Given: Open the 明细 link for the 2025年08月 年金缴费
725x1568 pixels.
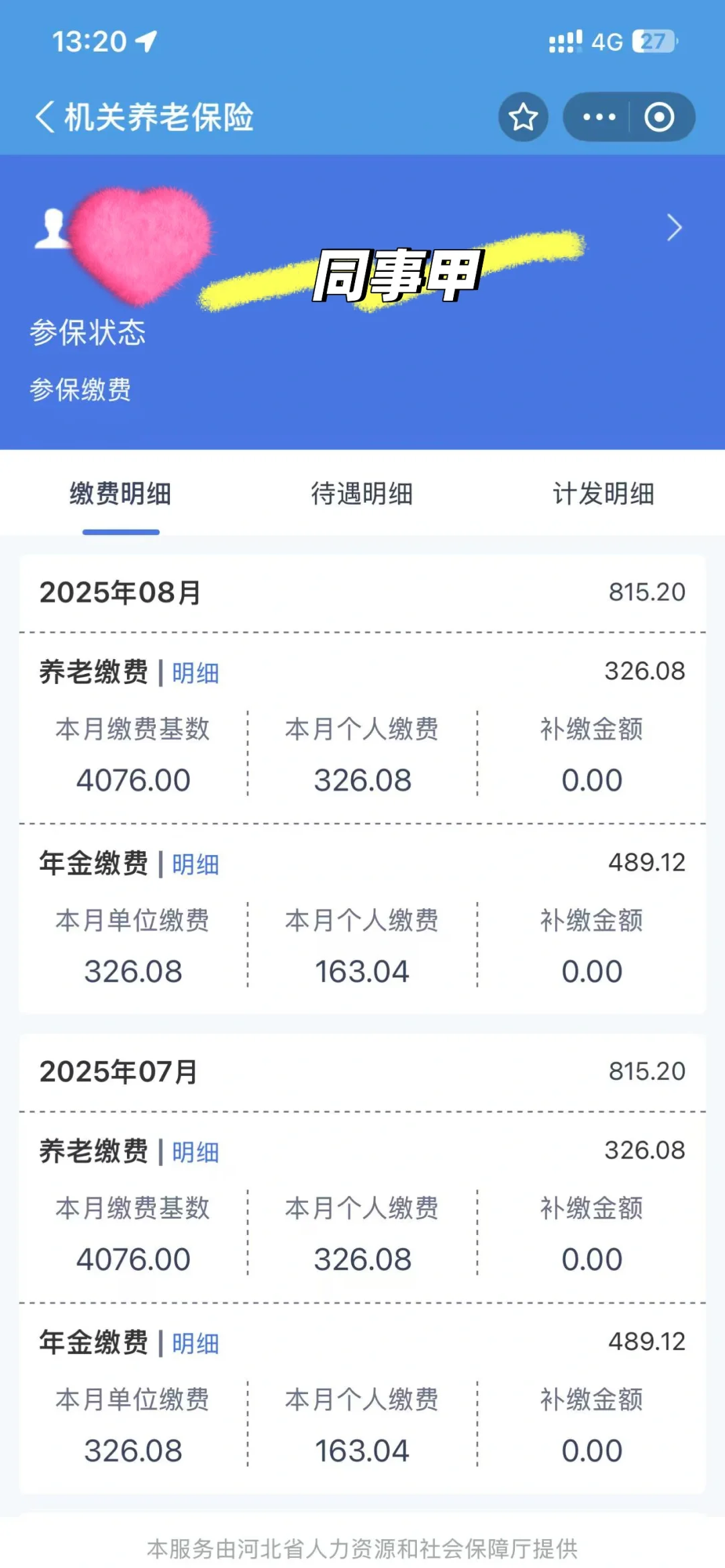Looking at the screenshot, I should (x=195, y=864).
